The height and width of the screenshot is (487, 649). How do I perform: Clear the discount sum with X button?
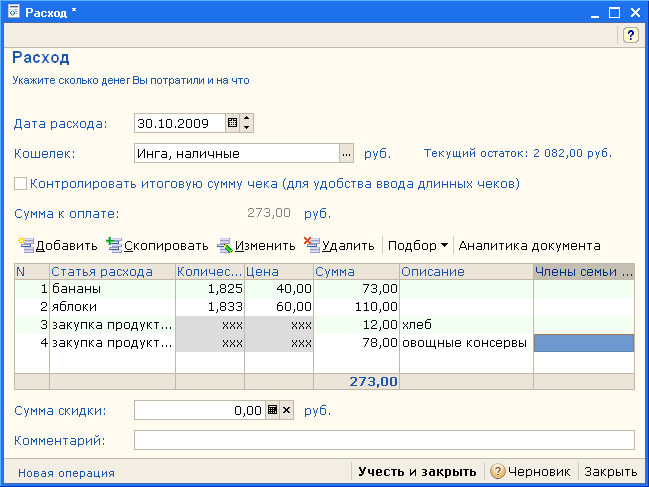point(286,410)
